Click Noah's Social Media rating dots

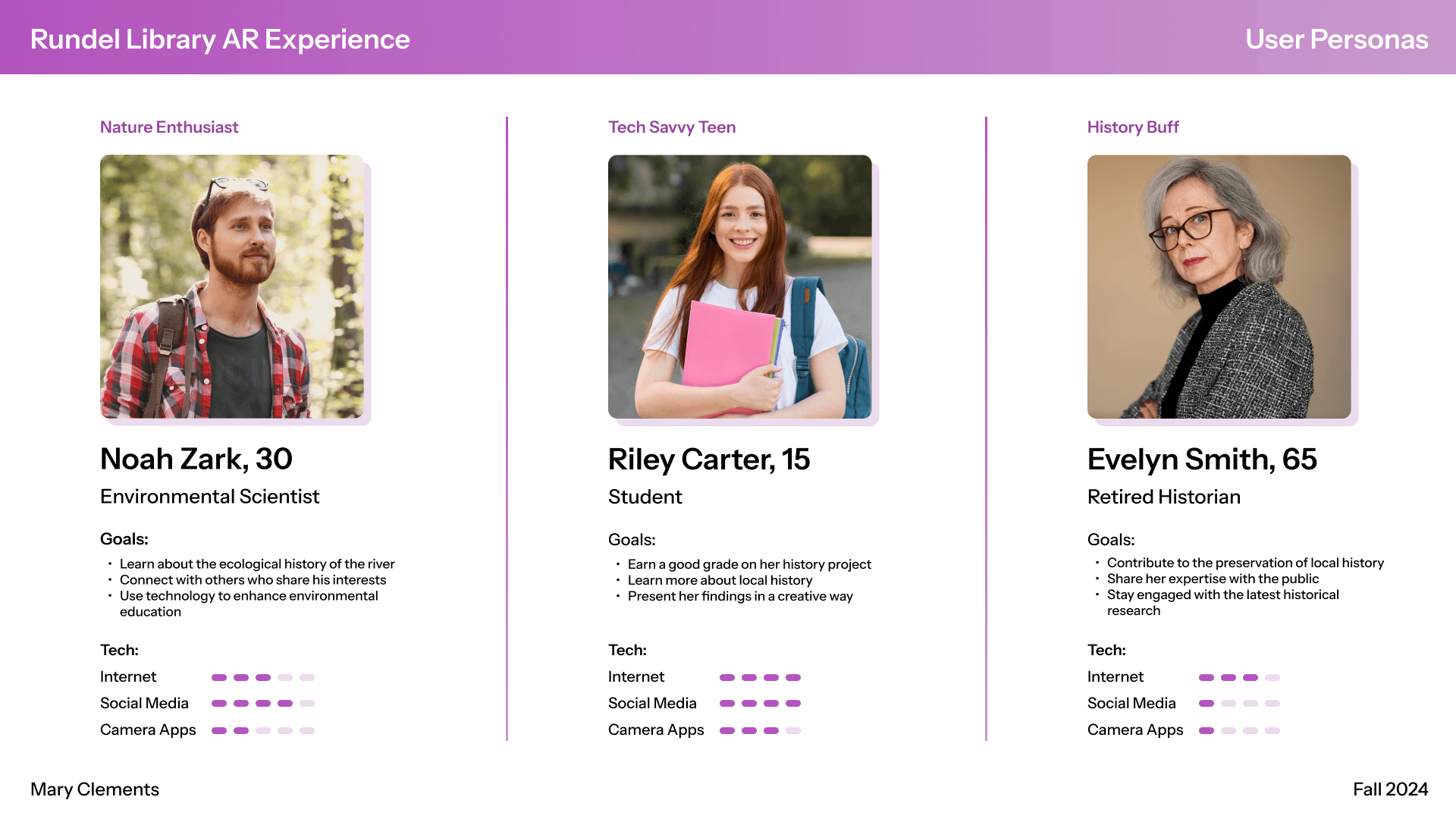263,704
